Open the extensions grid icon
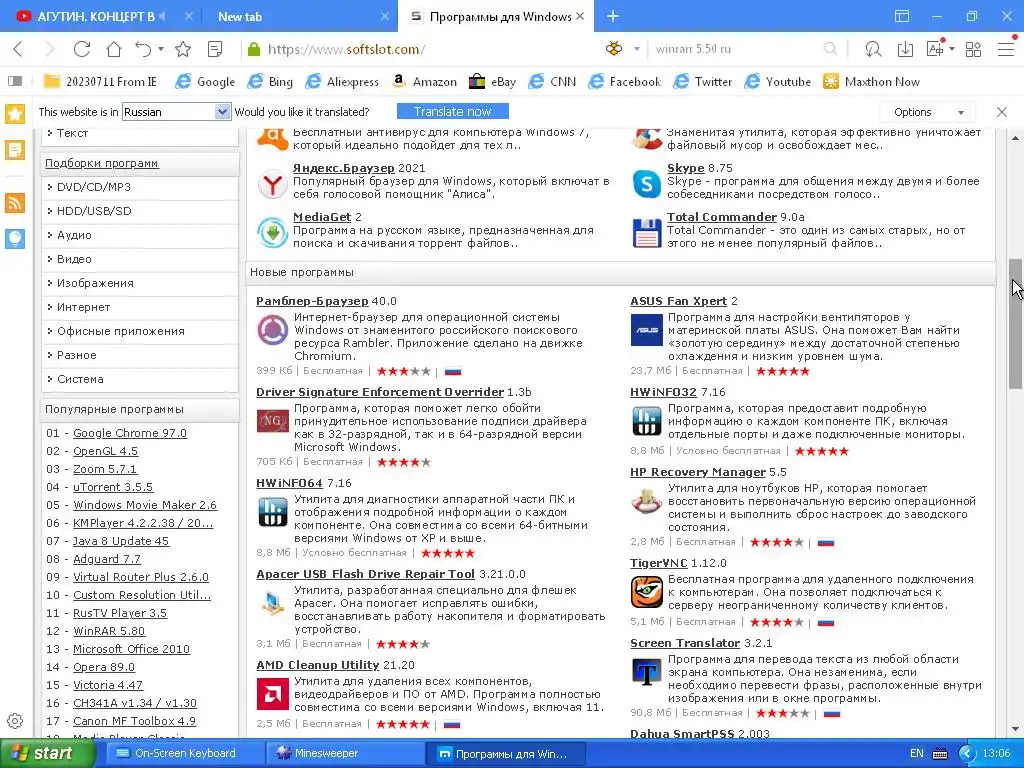This screenshot has width=1024, height=768. tap(973, 49)
